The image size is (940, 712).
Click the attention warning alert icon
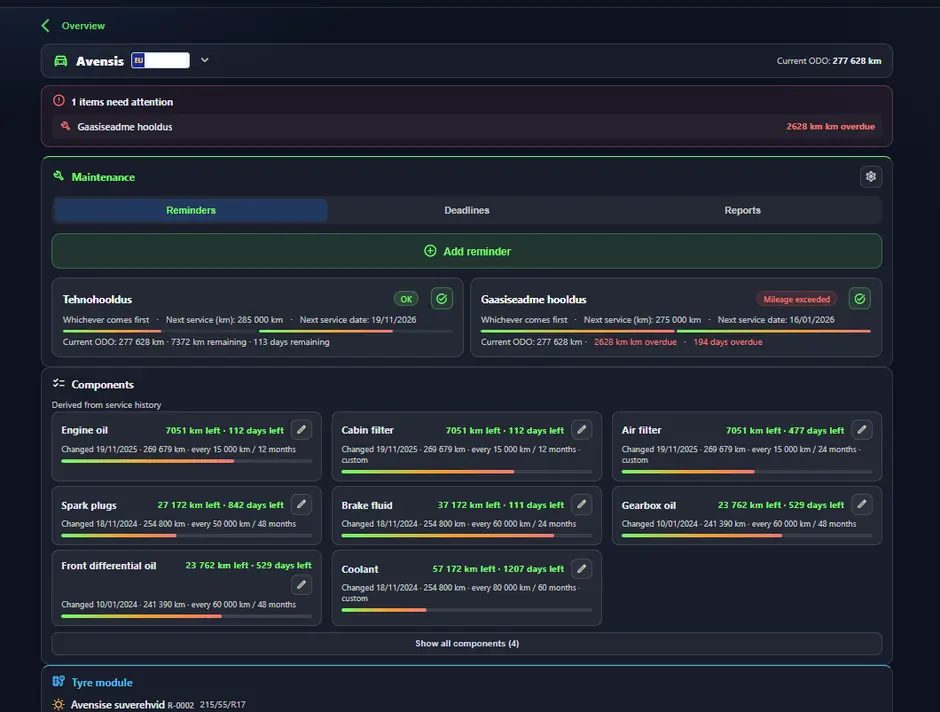tap(59, 101)
